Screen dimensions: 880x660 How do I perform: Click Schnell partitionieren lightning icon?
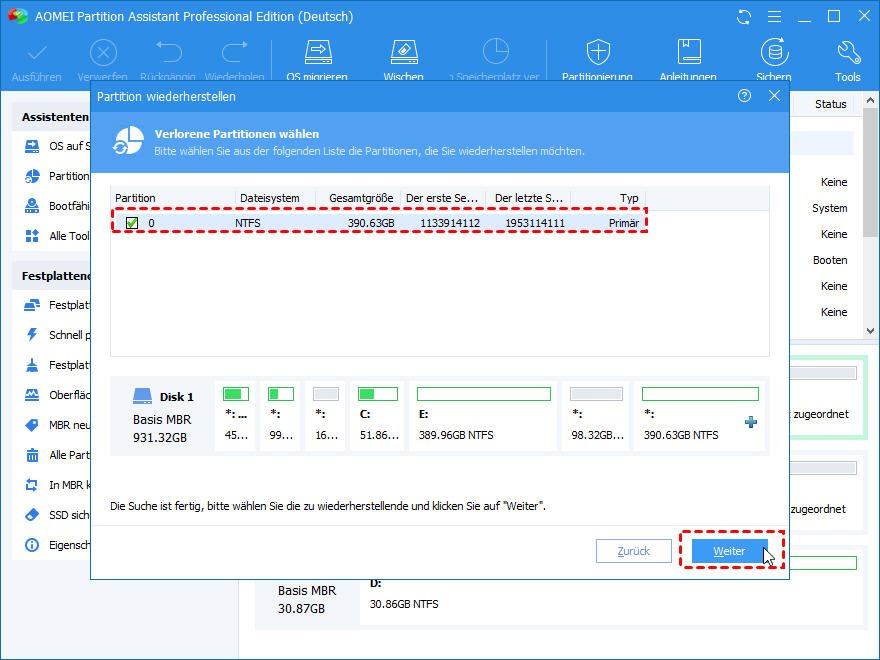tap(32, 334)
